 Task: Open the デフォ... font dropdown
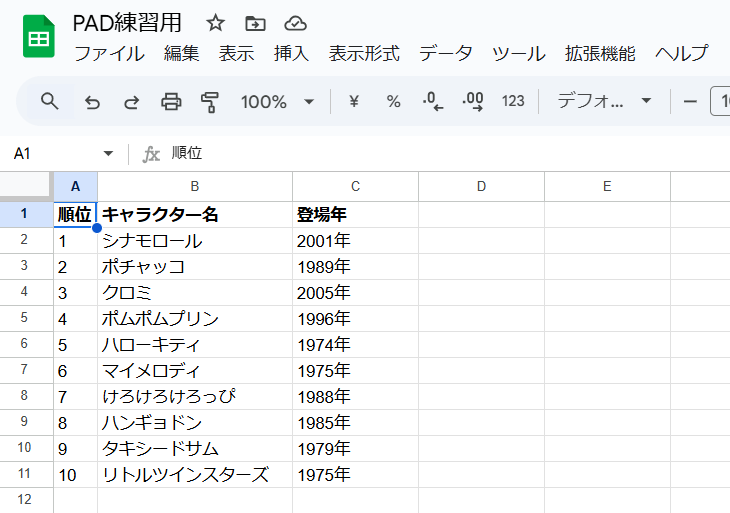[x=604, y=101]
